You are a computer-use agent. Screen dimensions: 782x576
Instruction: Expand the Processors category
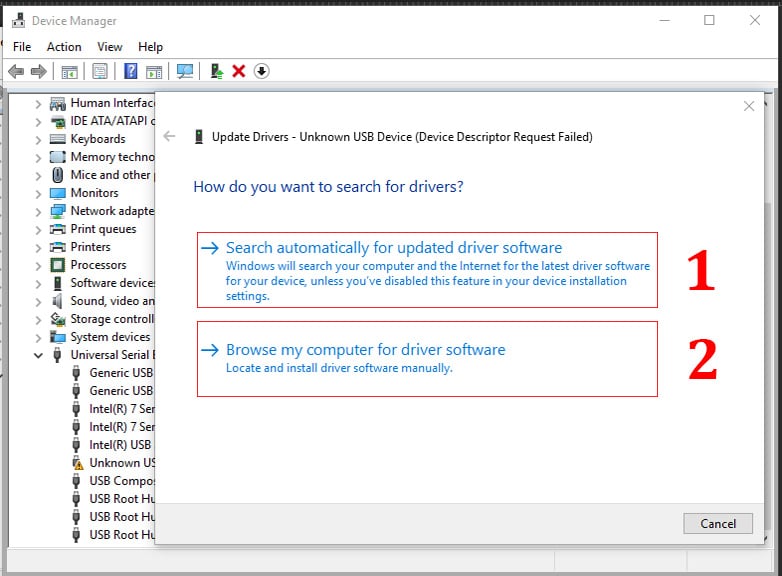pyautogui.click(x=38, y=265)
